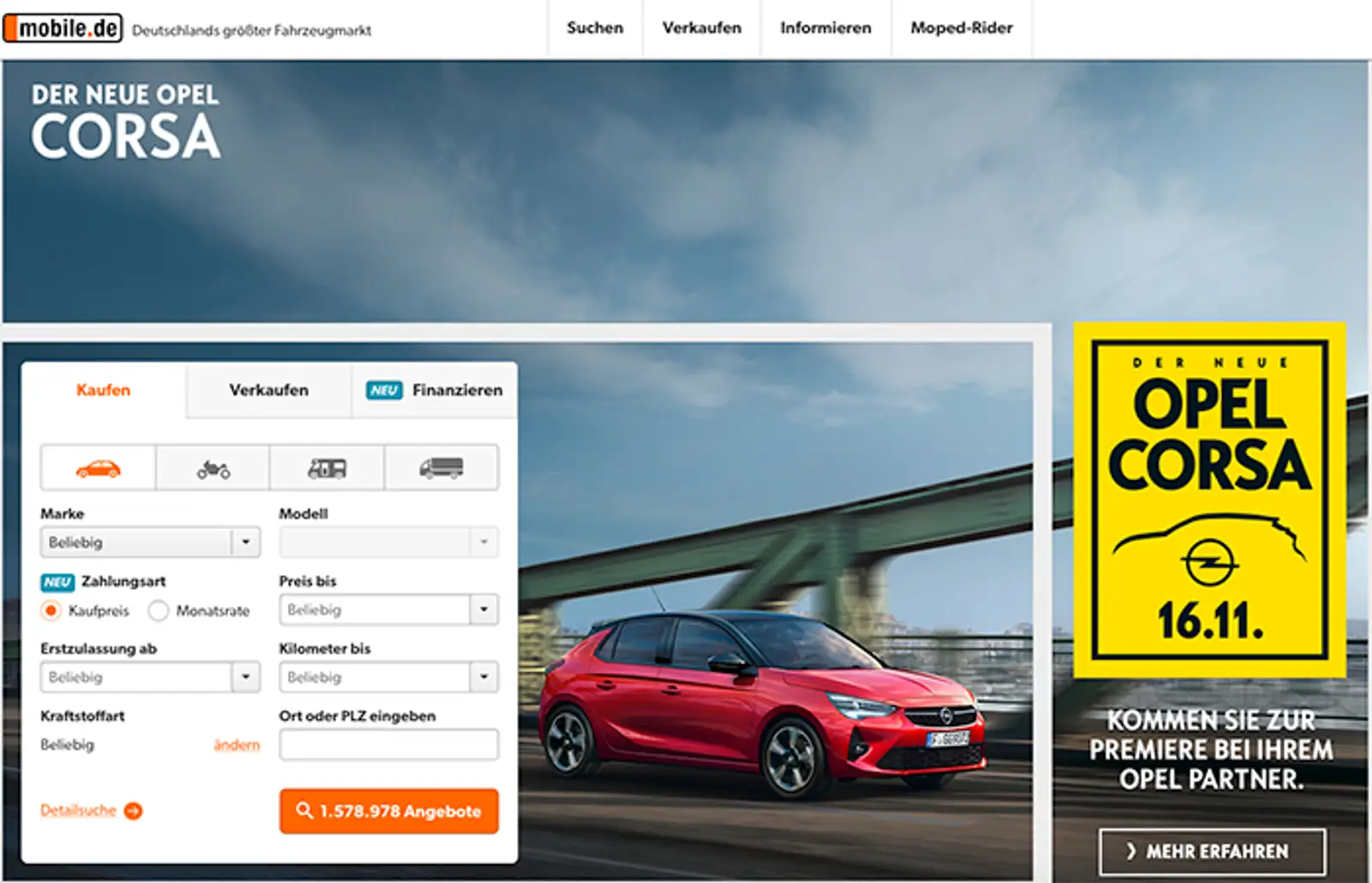Click the 1.578.978 Angebote search button

pos(388,811)
